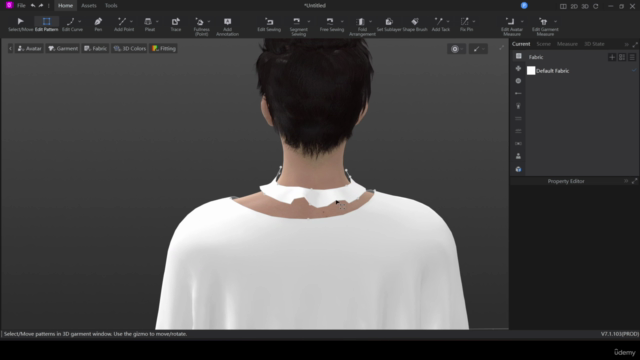
Task: Open the Add Point dropdown arrow
Action: pos(131,21)
